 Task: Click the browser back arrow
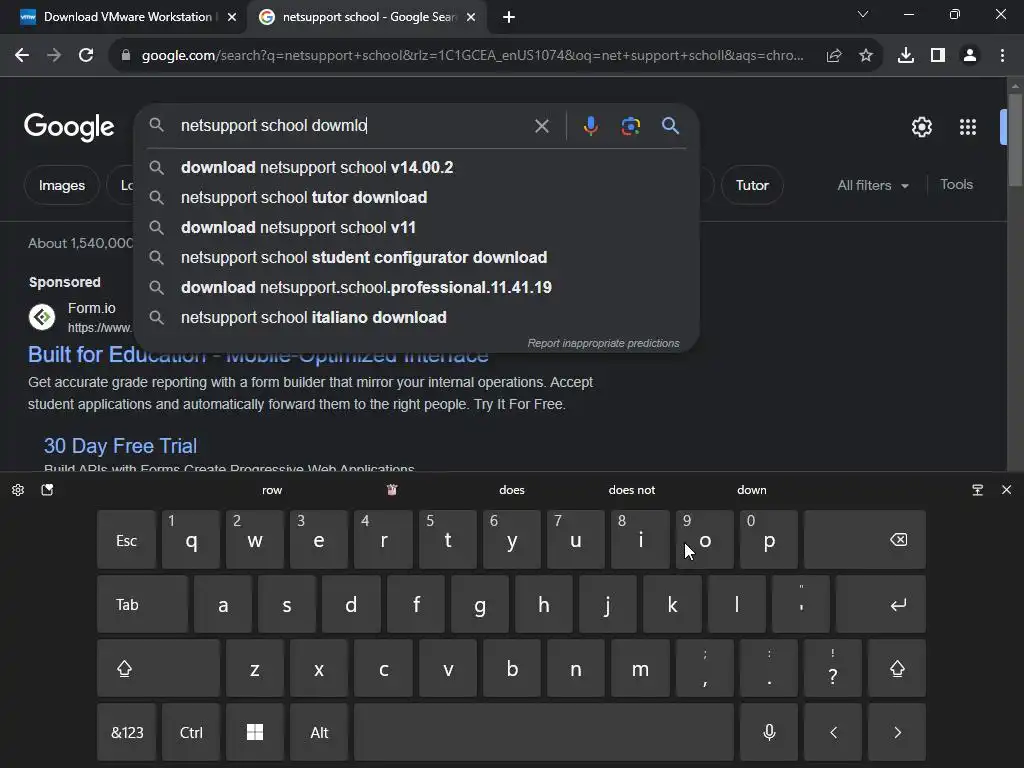pyautogui.click(x=22, y=56)
